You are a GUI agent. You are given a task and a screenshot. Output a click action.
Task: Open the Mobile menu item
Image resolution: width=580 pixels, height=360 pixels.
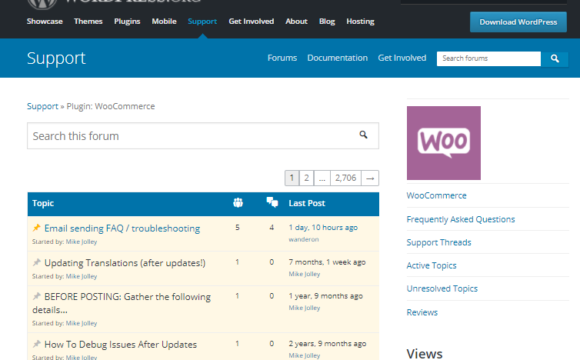click(x=164, y=21)
